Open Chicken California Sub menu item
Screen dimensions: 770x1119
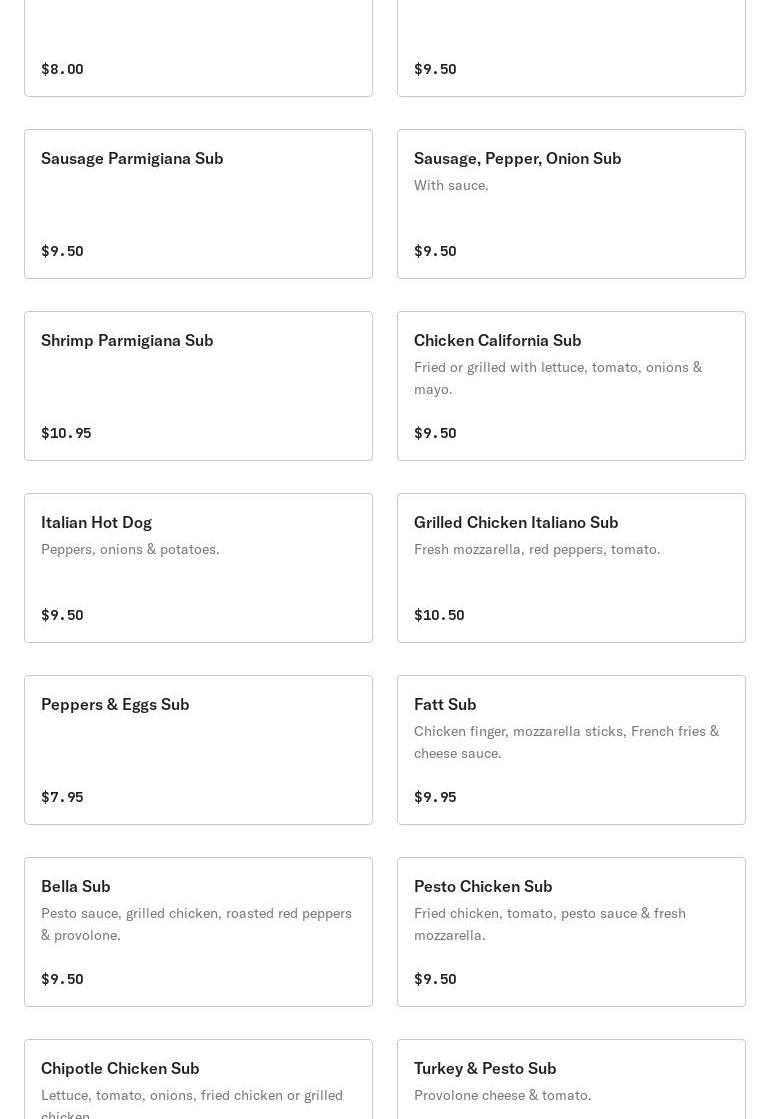tap(571, 386)
